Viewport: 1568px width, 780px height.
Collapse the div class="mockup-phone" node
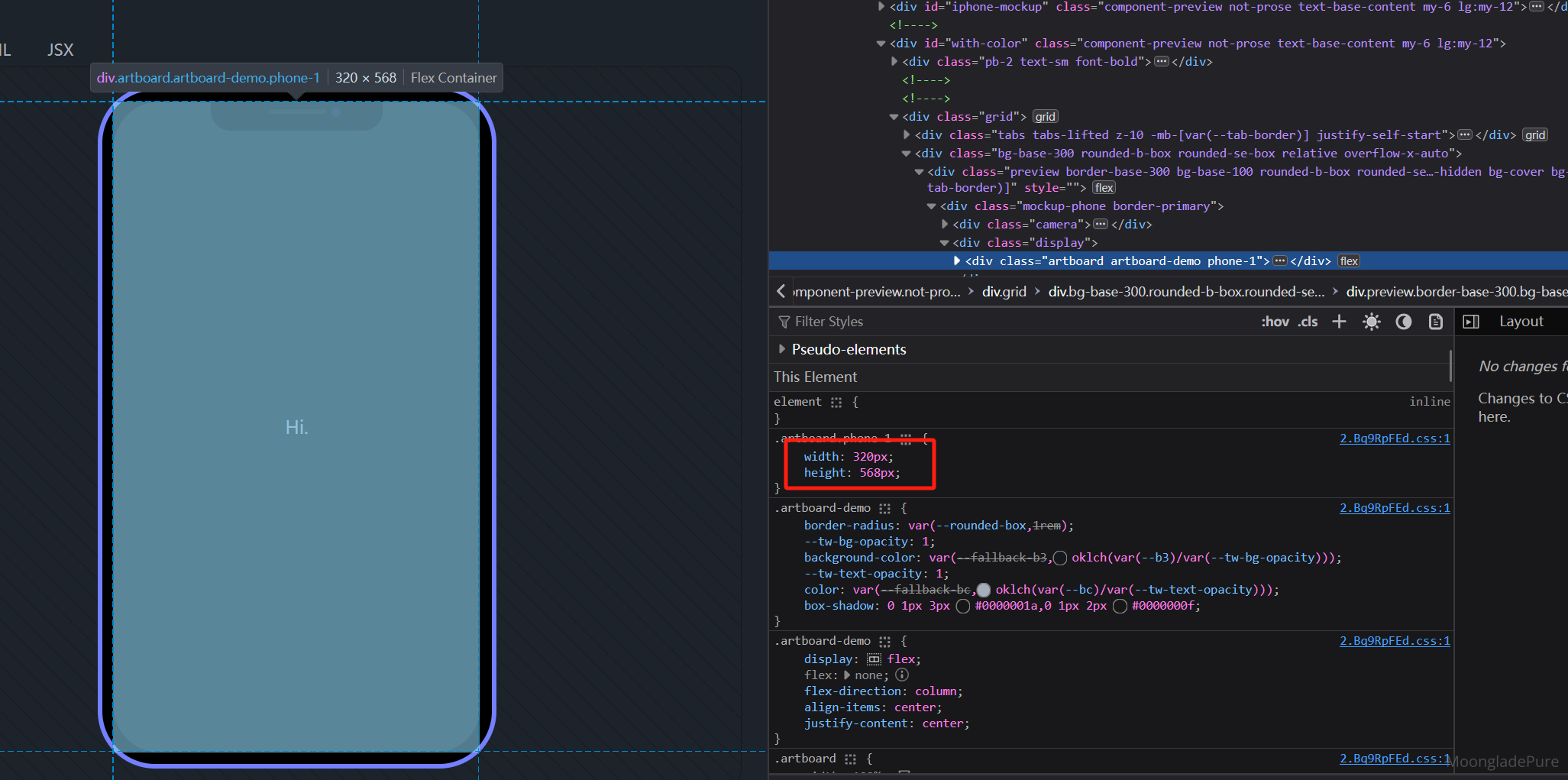(x=932, y=206)
